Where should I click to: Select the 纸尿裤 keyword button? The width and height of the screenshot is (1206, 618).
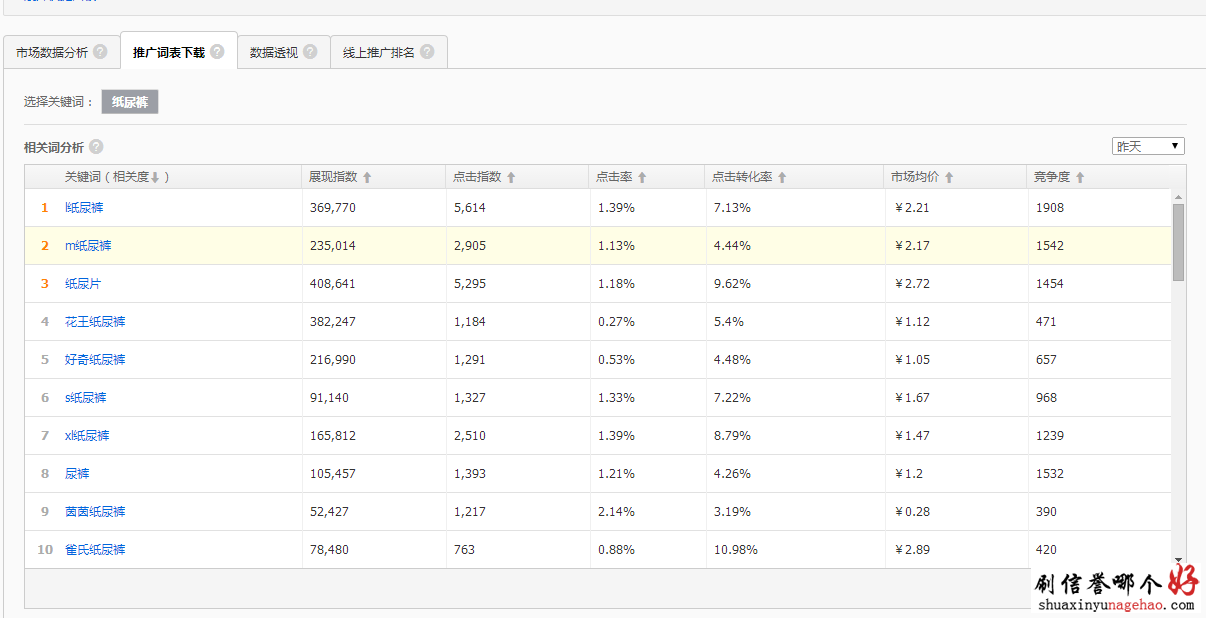click(x=130, y=102)
